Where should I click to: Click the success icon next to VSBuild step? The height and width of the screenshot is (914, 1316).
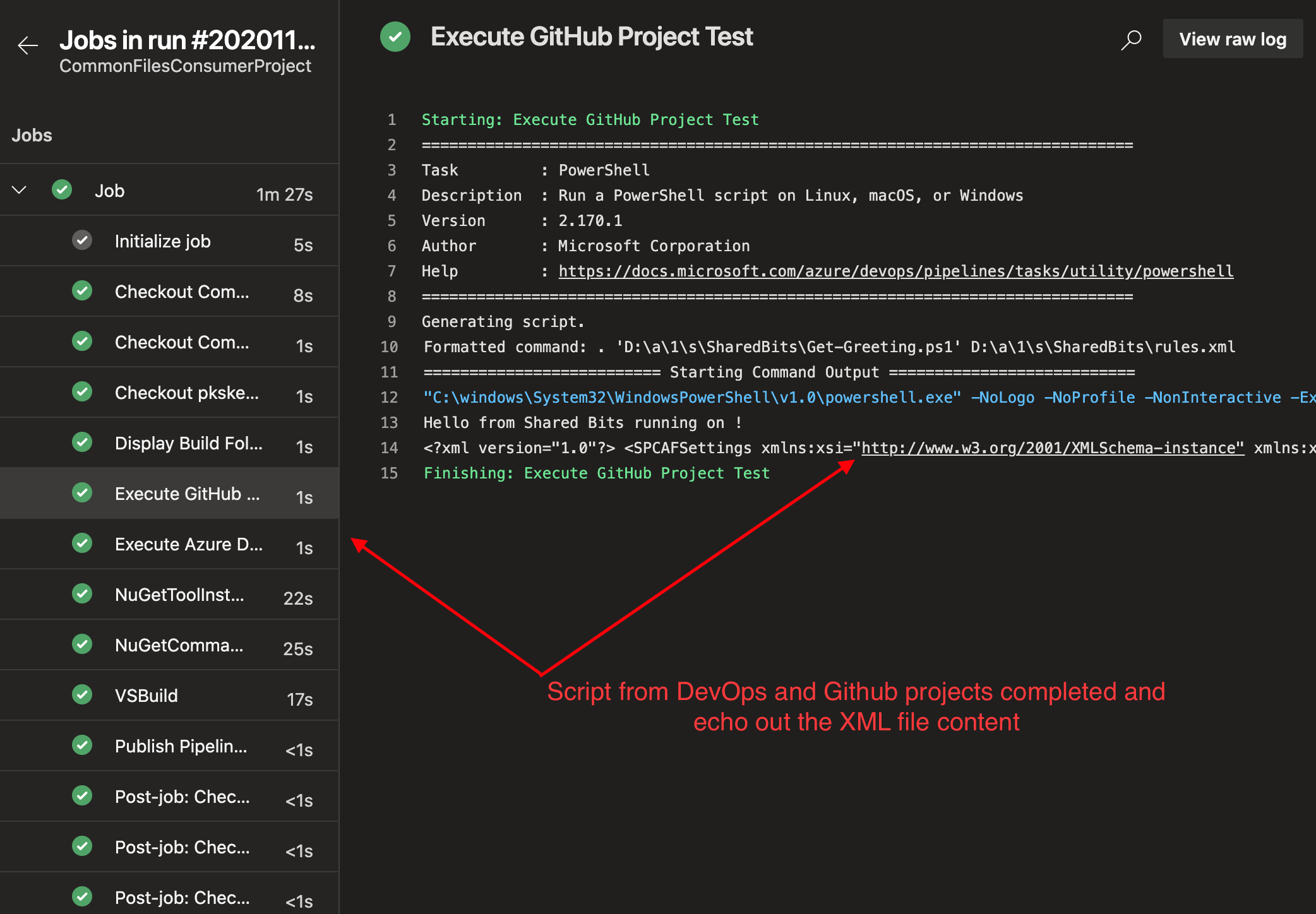(x=82, y=695)
